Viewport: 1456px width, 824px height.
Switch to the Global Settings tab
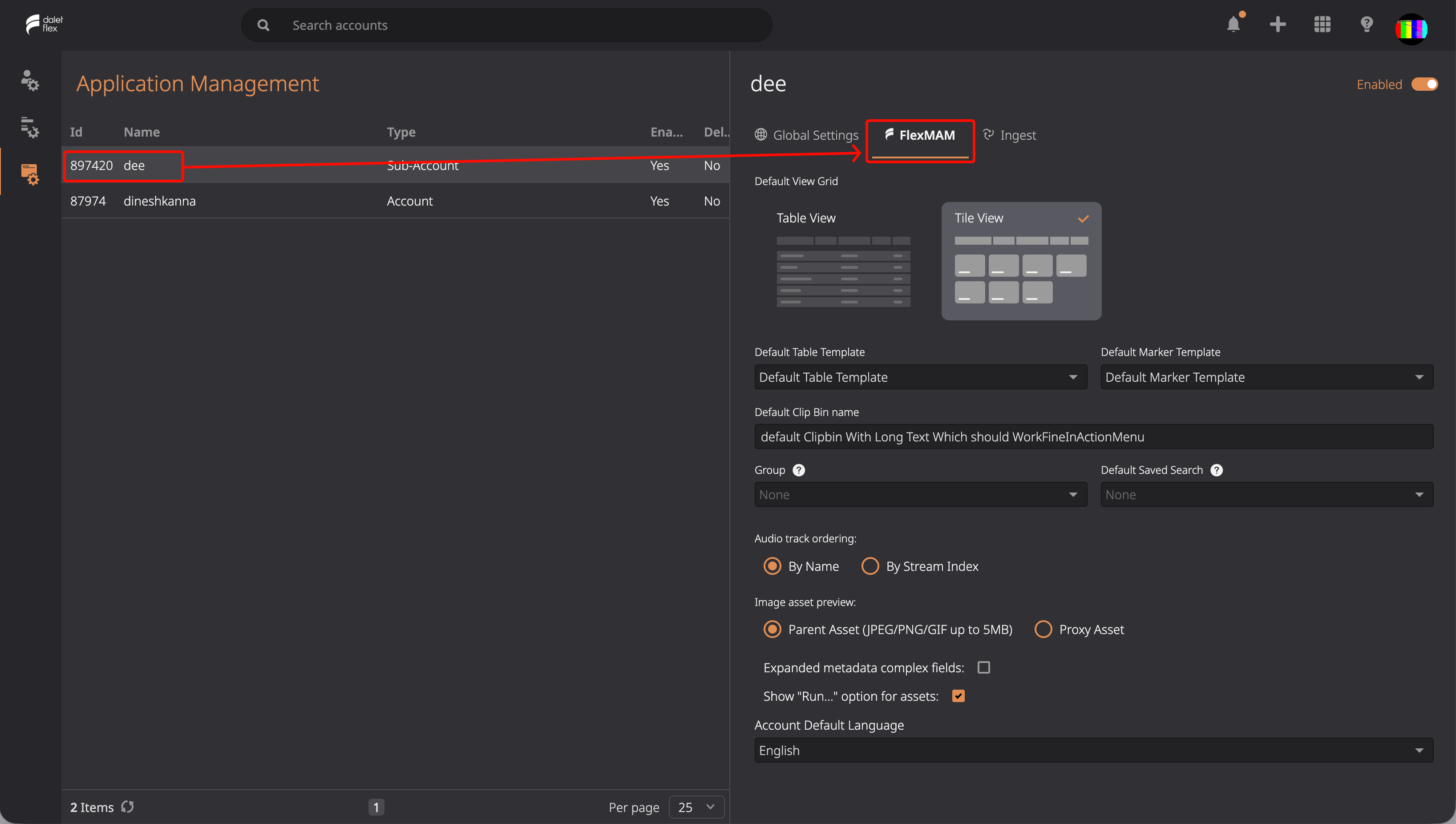pos(806,135)
